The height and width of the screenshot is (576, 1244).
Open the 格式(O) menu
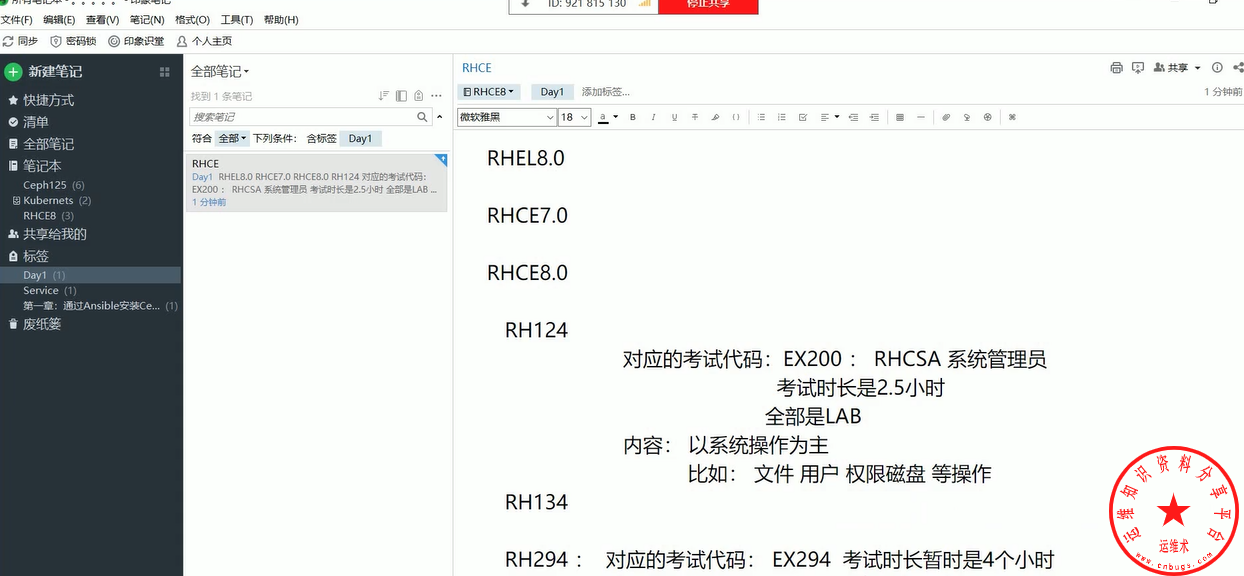coord(192,20)
